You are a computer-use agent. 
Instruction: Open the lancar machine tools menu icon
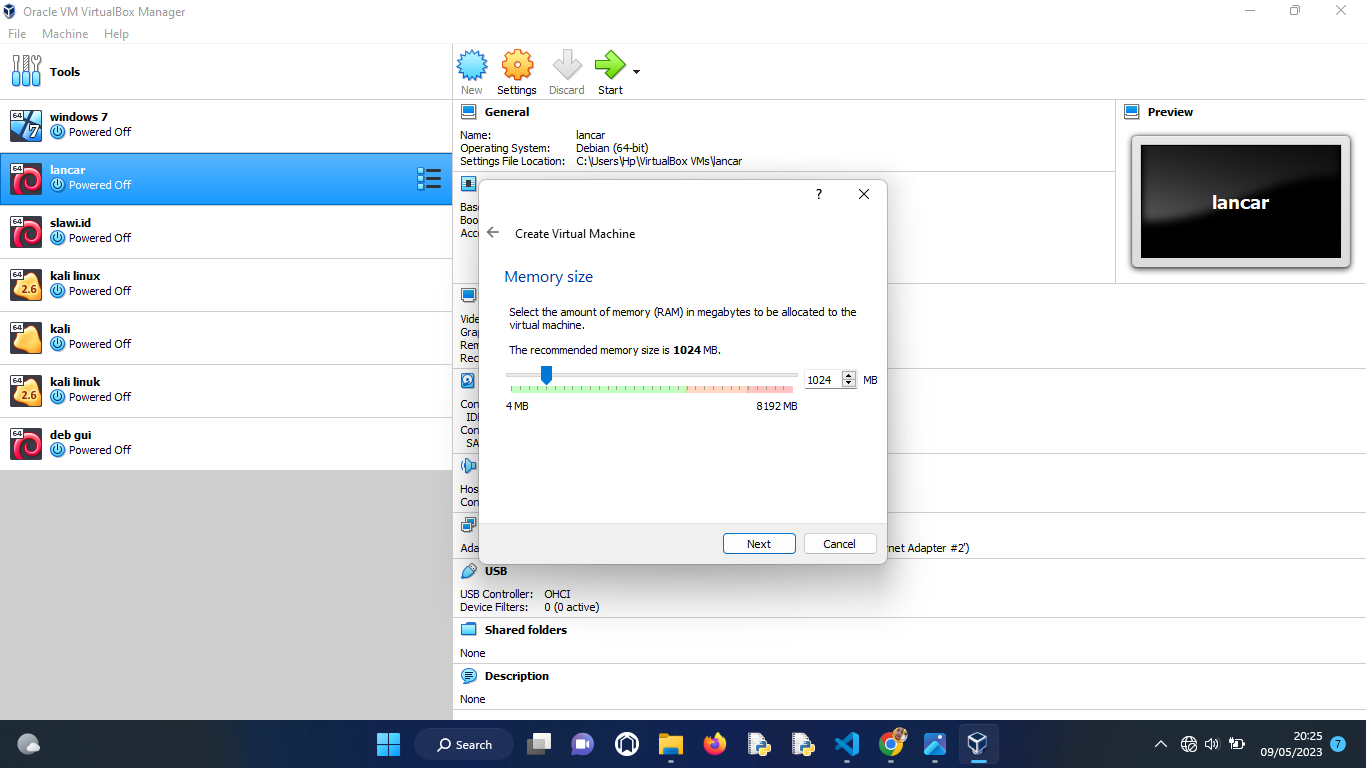(x=429, y=179)
